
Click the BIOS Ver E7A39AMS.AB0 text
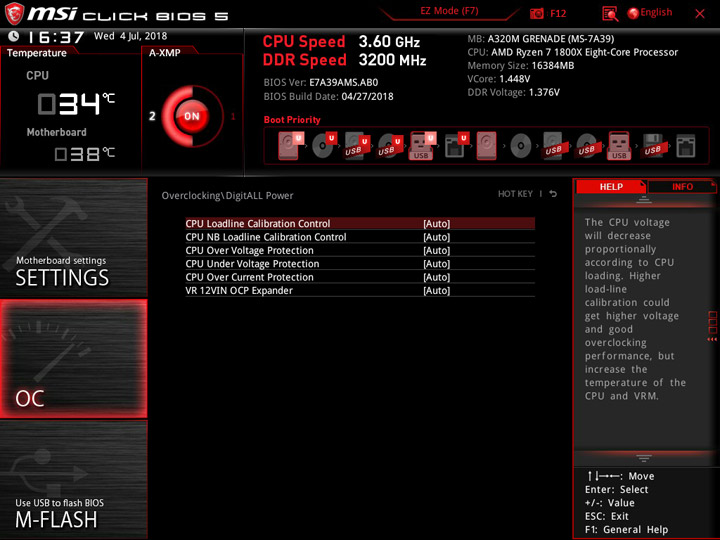[321, 83]
